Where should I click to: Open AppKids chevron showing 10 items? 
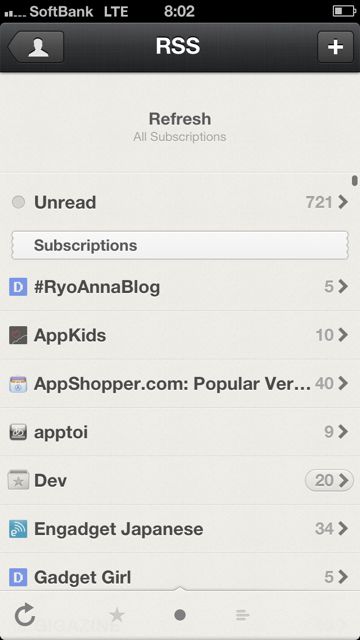(x=332, y=336)
